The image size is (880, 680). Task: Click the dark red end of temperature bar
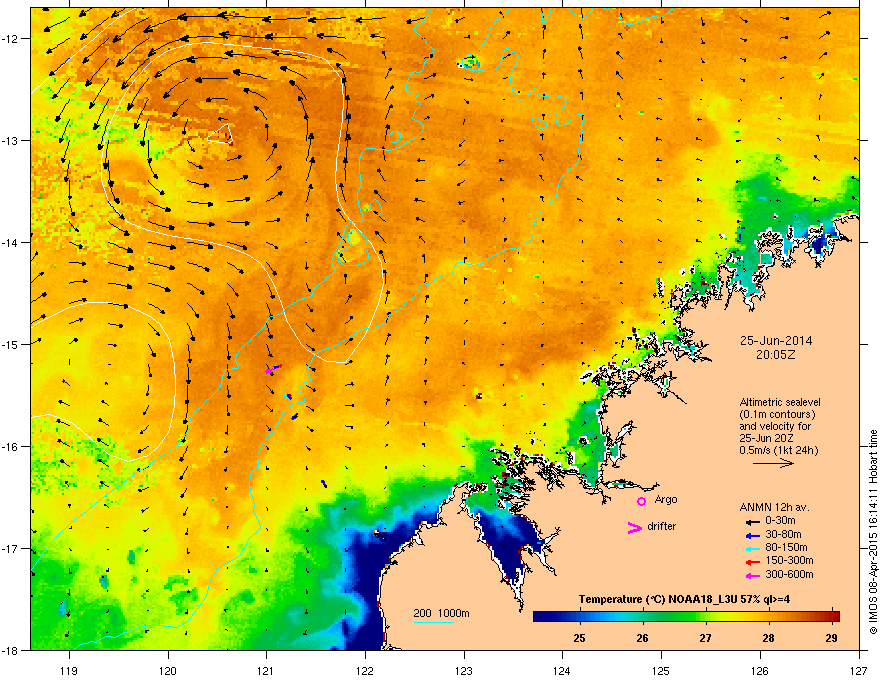tap(834, 617)
